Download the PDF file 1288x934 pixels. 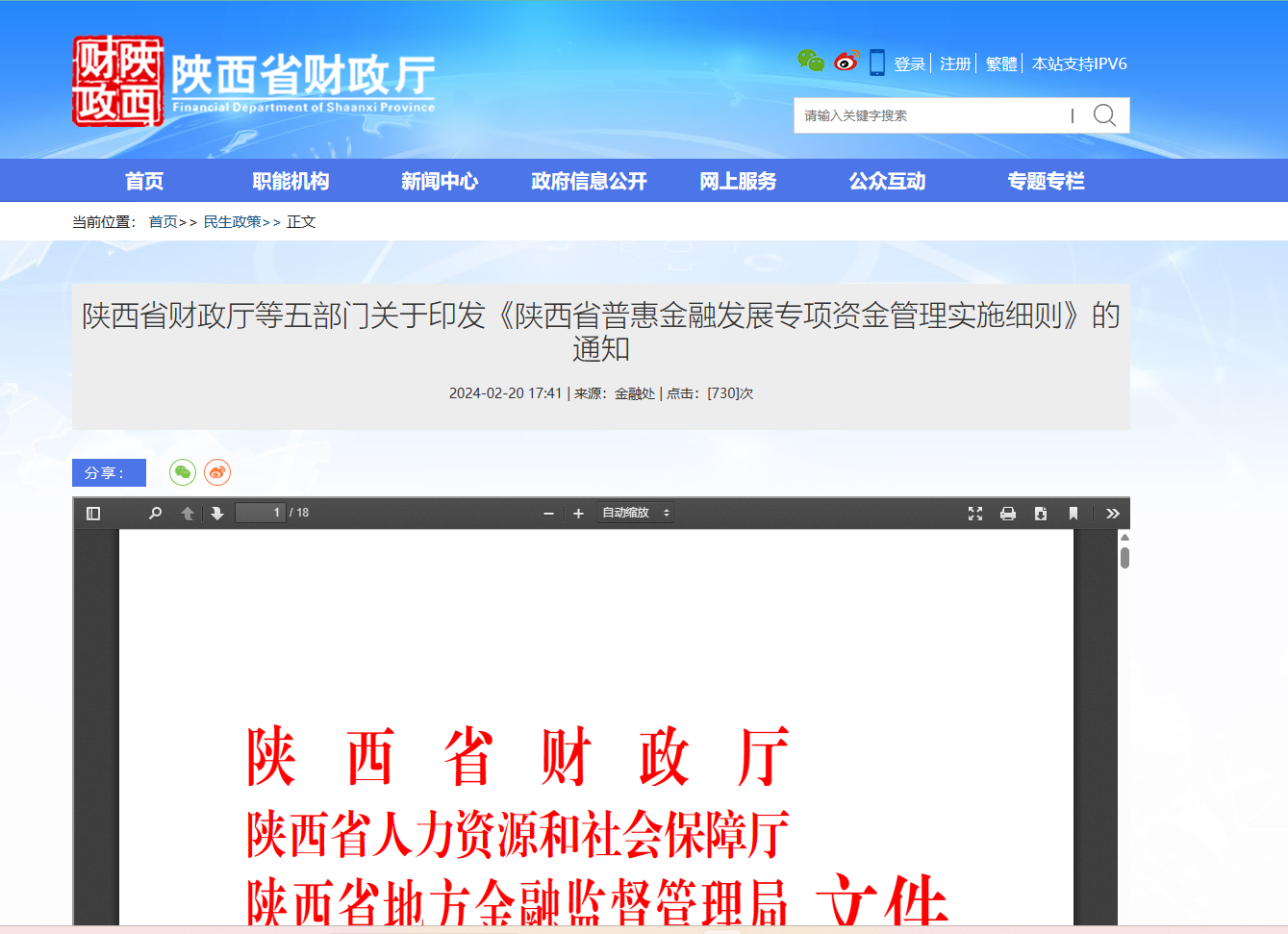pyautogui.click(x=1040, y=513)
